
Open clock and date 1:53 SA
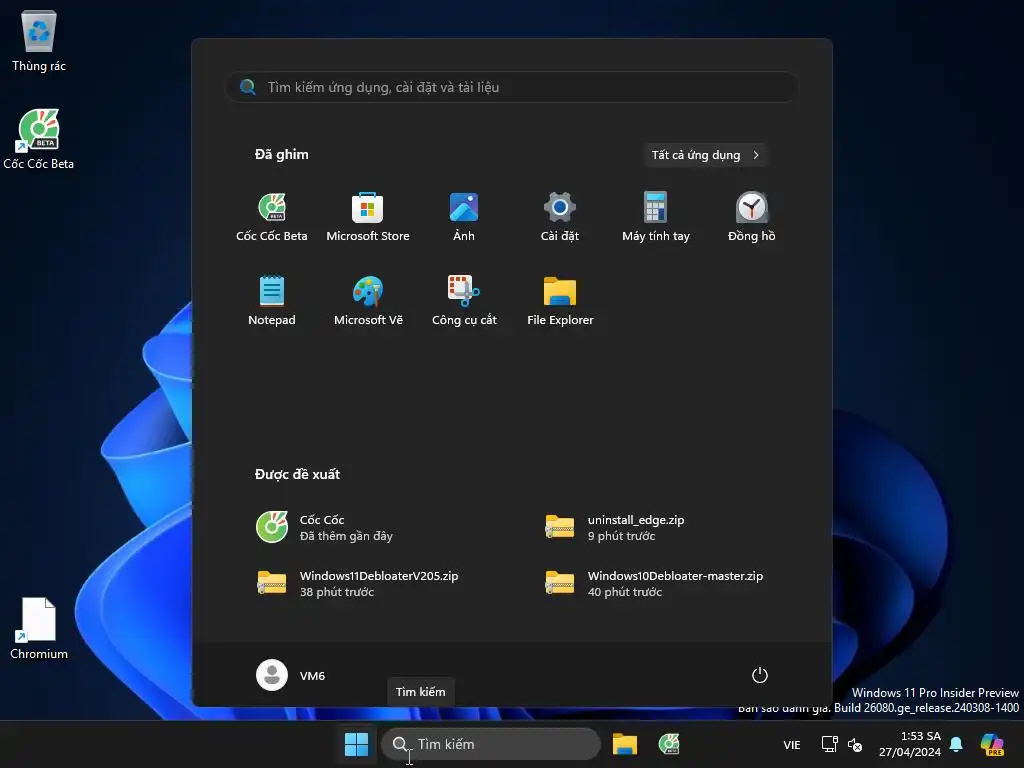pyautogui.click(x=910, y=744)
